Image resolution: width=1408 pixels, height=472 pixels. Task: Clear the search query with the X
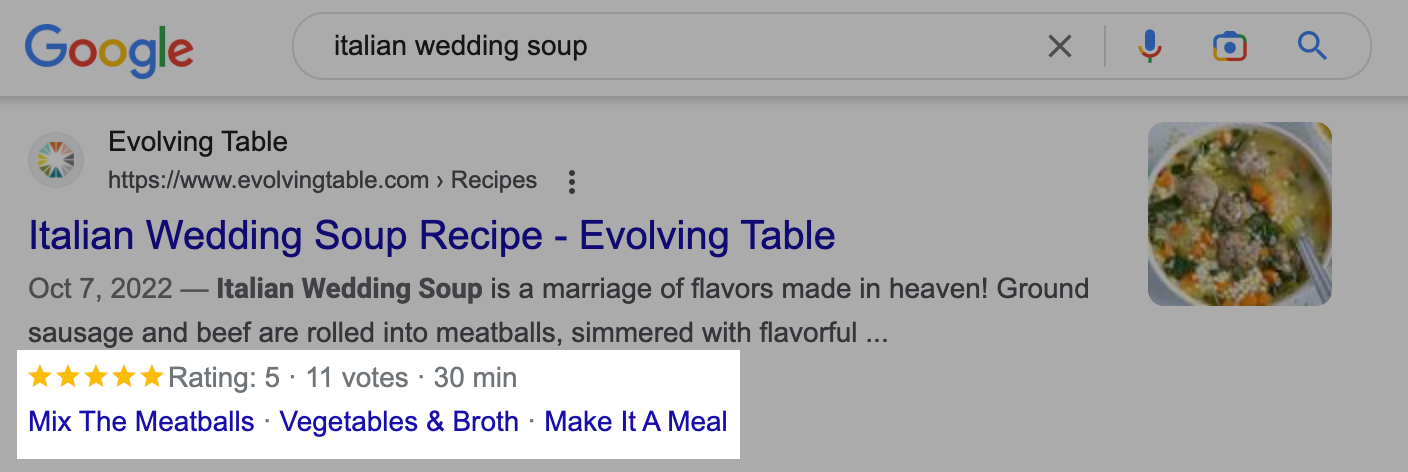1059,46
